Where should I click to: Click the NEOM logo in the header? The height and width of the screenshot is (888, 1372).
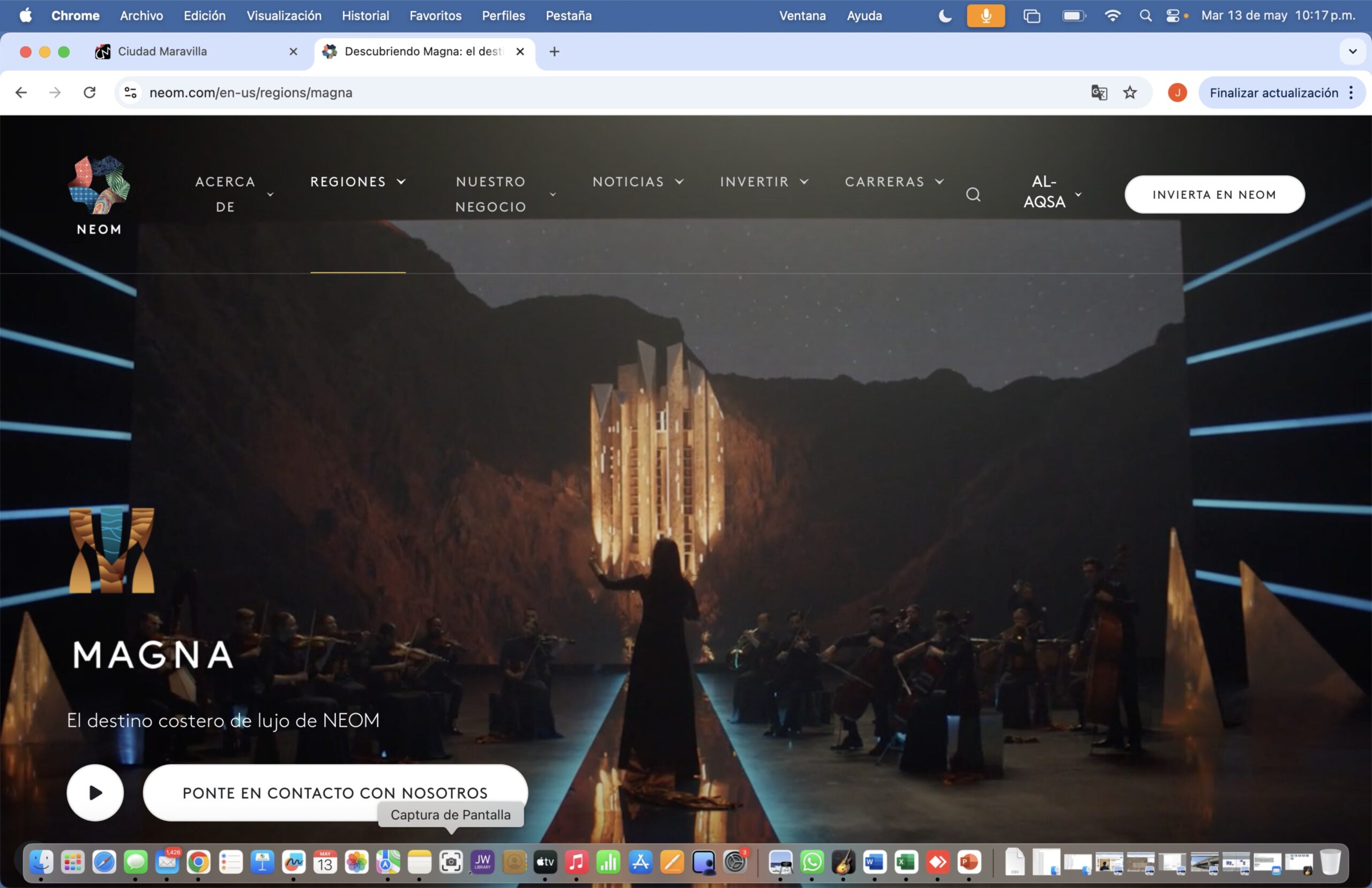pos(99,195)
